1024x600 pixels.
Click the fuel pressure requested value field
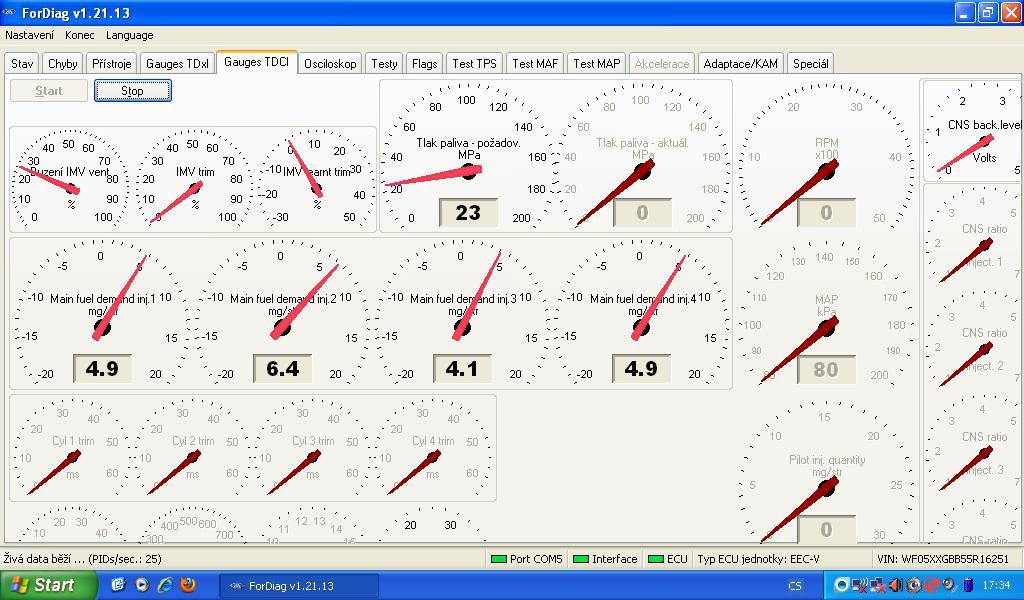(x=468, y=212)
